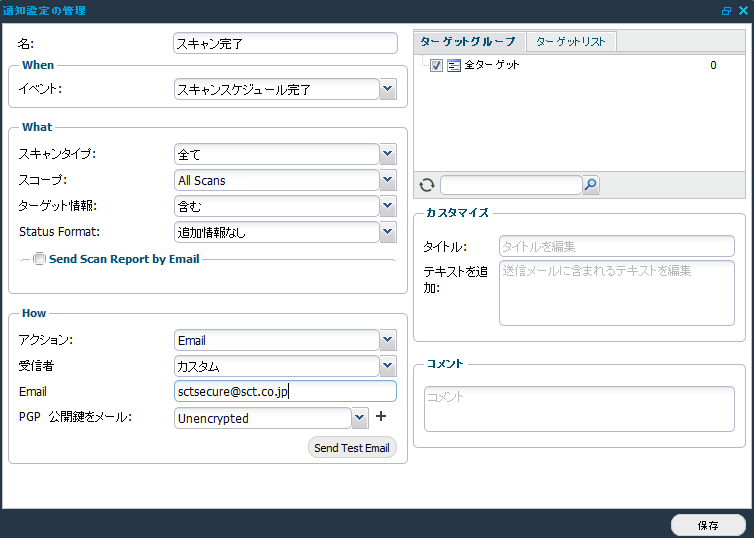Switch to the ターゲットリスト tab

(571, 41)
